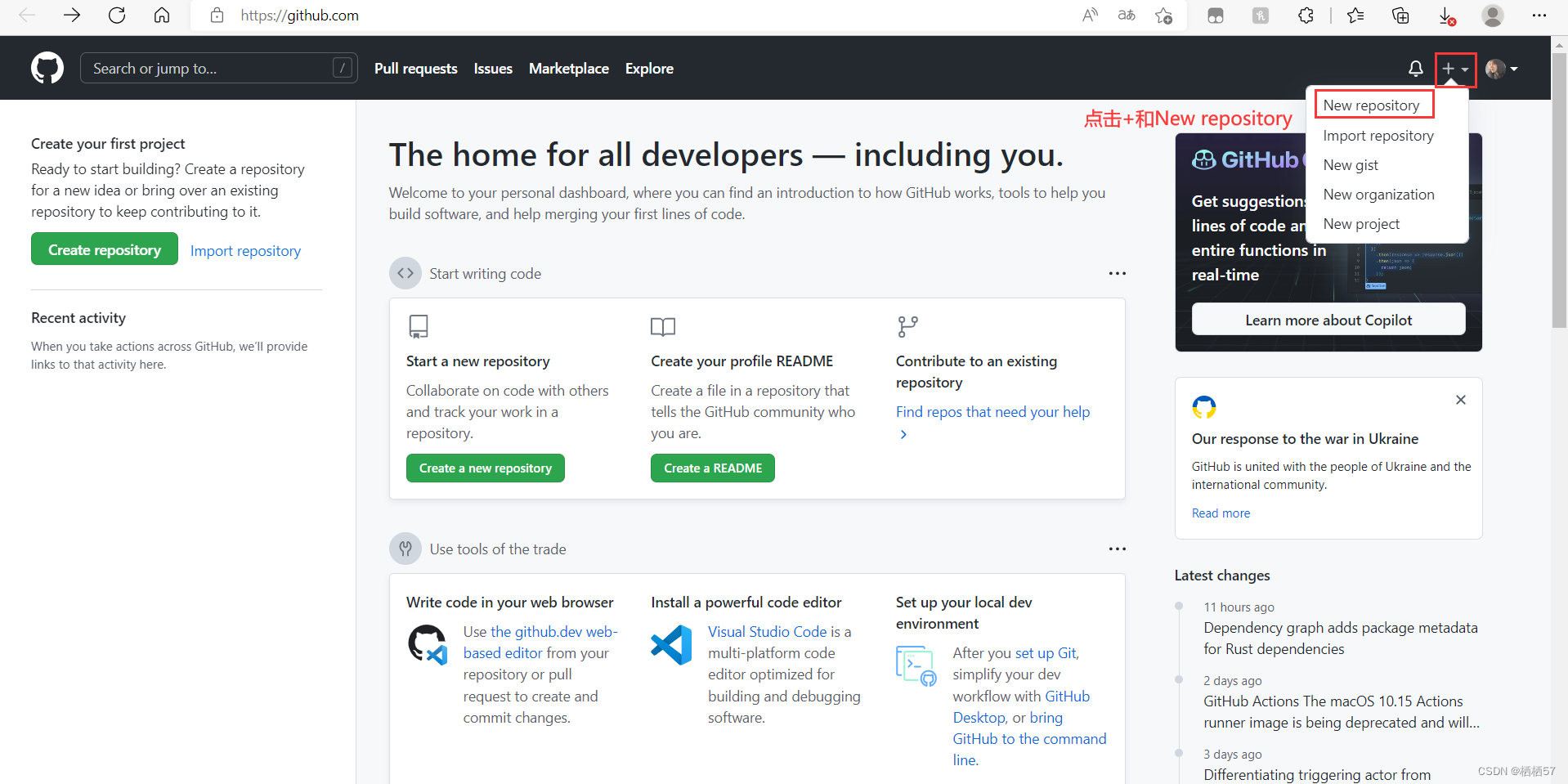
Task: Open Explore in the header
Action: (x=649, y=69)
